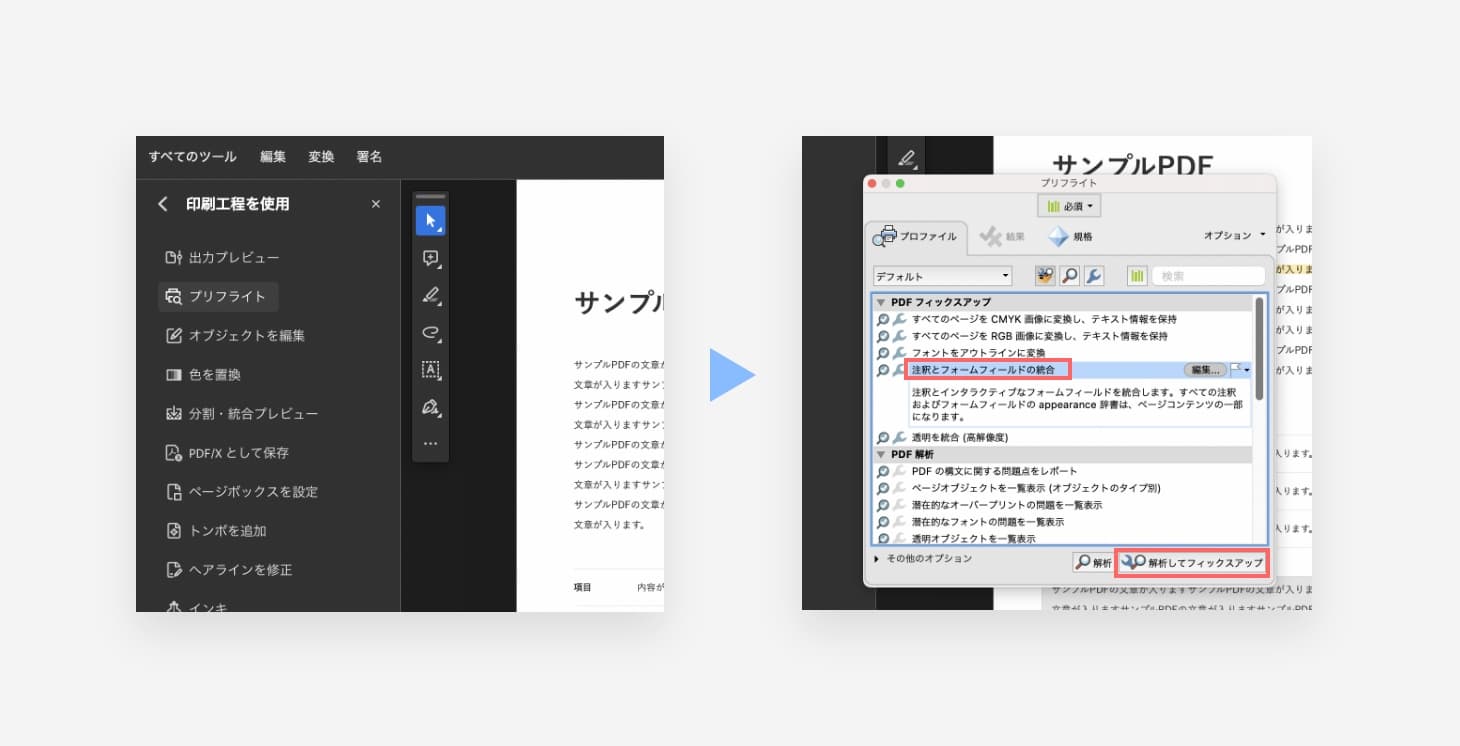Click the wrench fixups filter icon

[1094, 276]
